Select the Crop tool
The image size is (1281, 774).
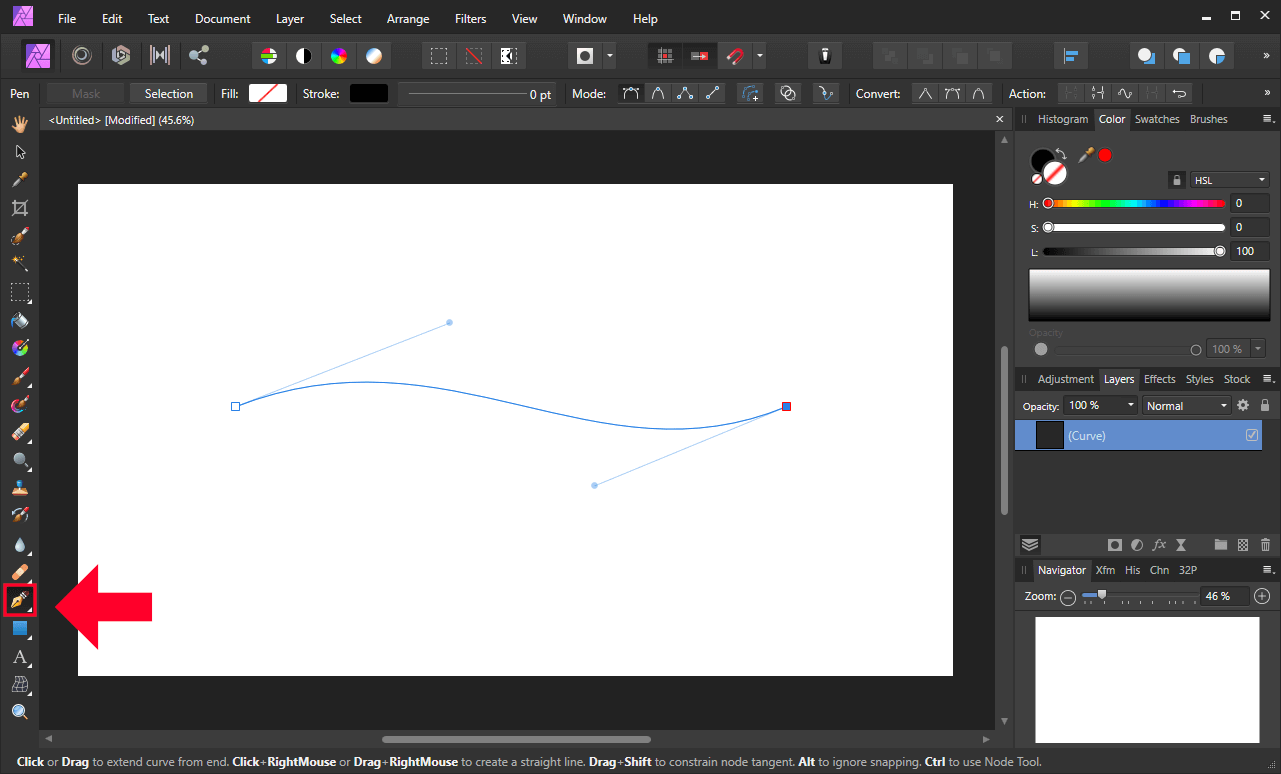coord(19,208)
